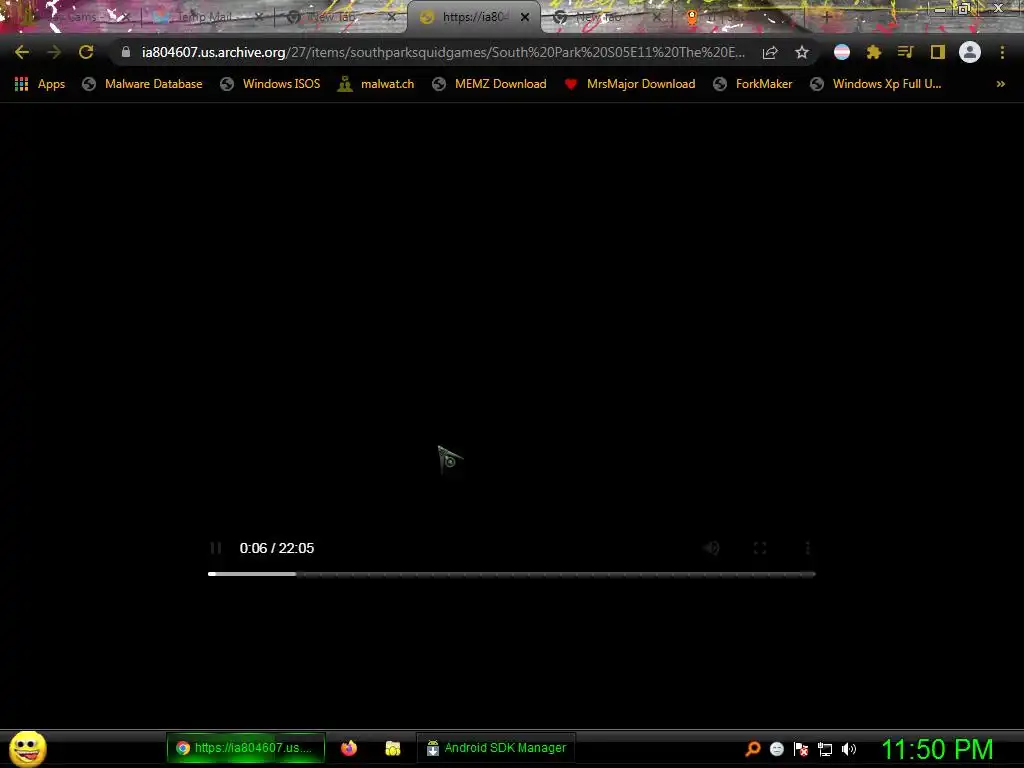Open the video player's more options menu

(x=808, y=548)
